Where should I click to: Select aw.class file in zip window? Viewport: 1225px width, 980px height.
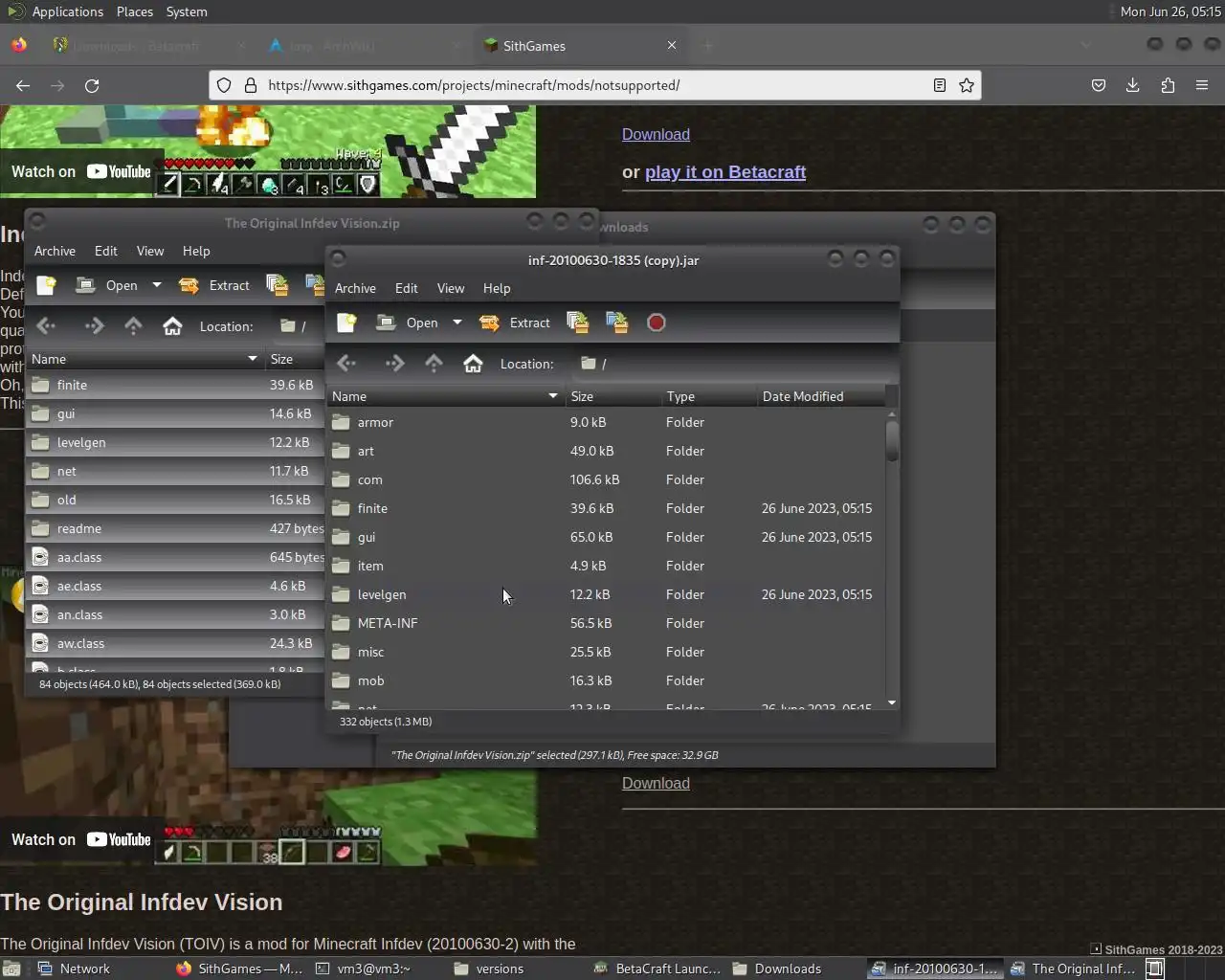tap(176, 643)
